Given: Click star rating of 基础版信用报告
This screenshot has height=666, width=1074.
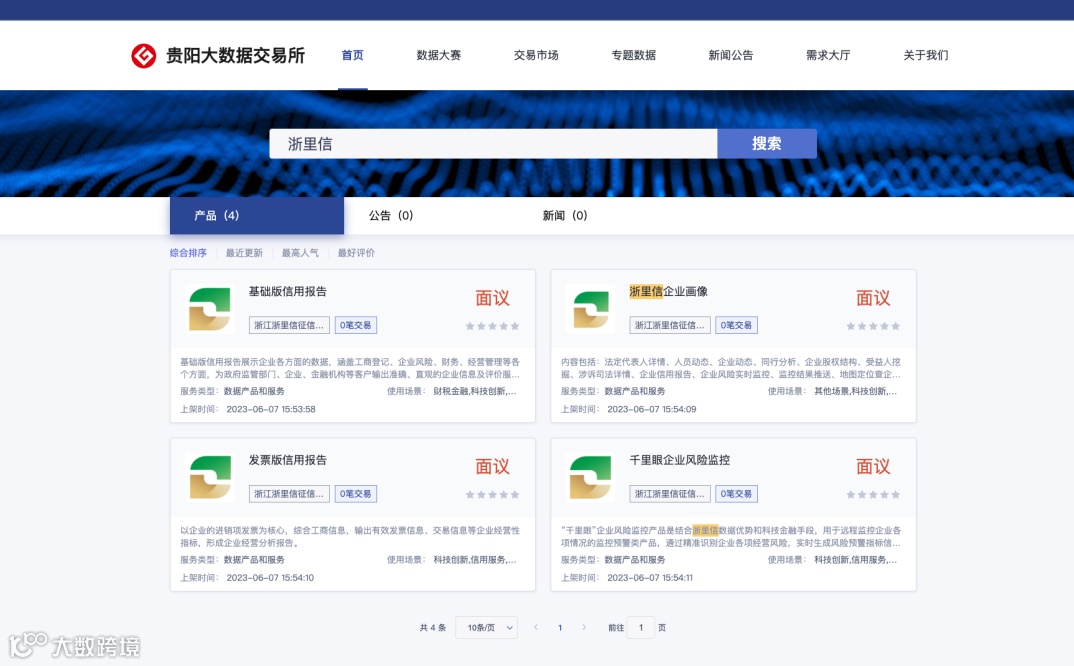Looking at the screenshot, I should coord(492,326).
